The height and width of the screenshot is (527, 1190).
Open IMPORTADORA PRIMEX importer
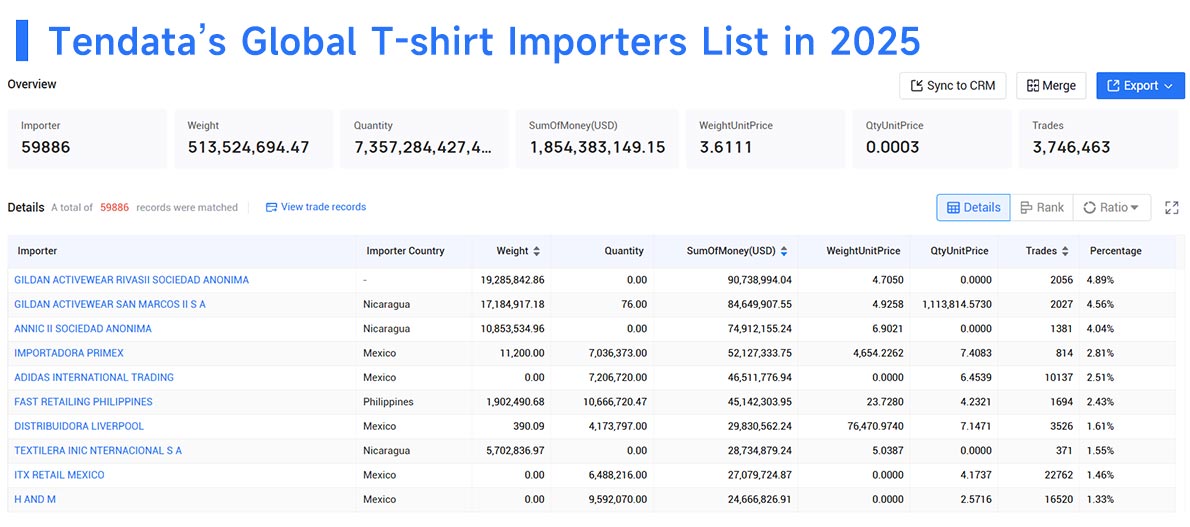[x=69, y=353]
